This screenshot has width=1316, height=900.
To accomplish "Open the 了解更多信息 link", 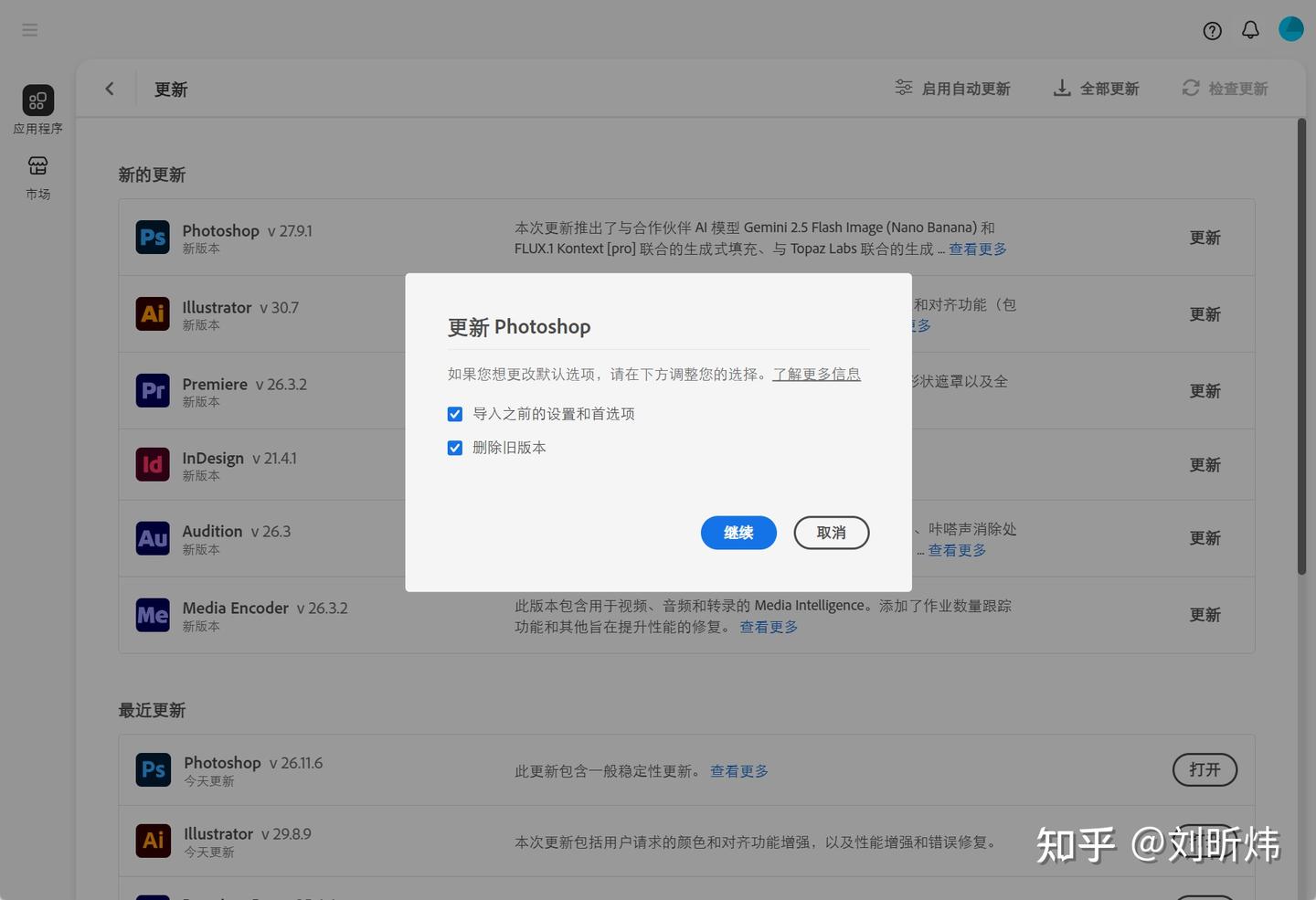I will click(x=816, y=375).
